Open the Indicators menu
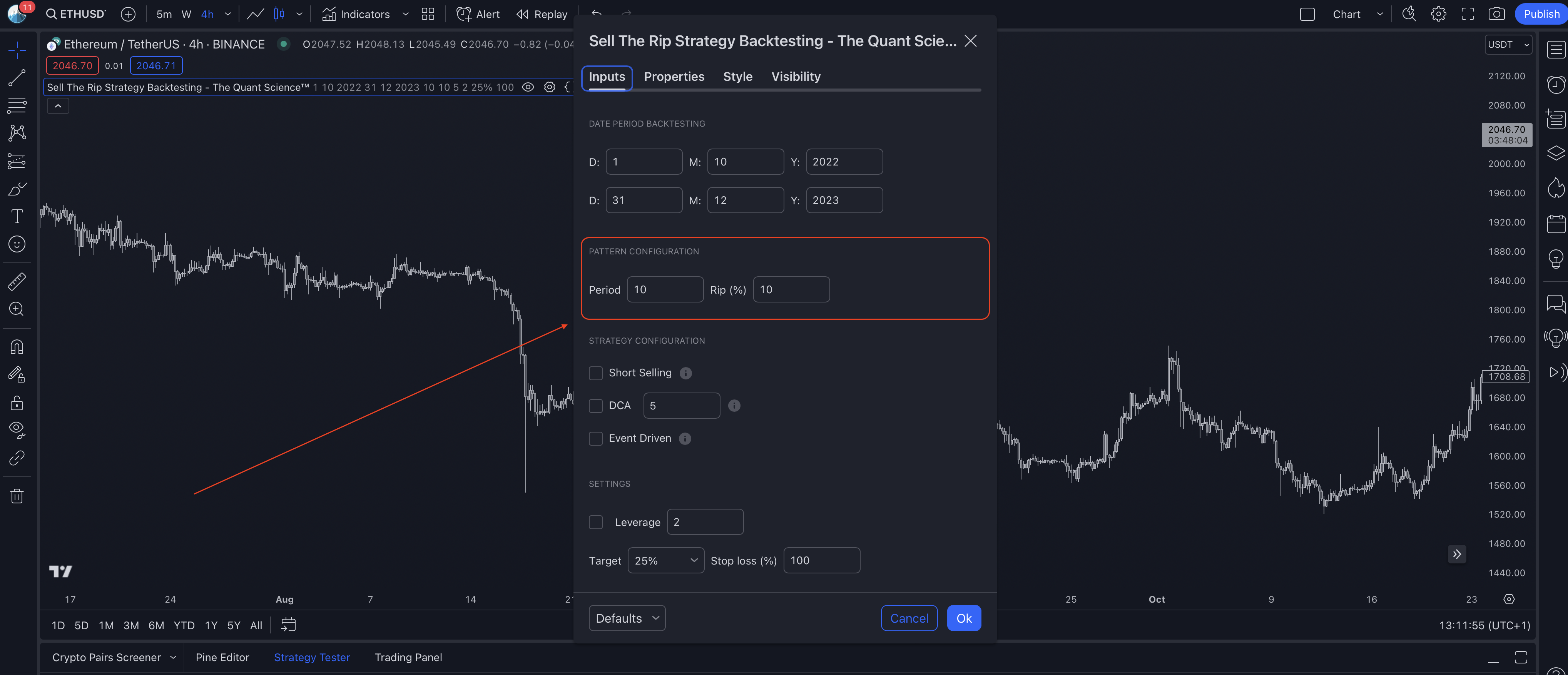The image size is (1568, 675). point(356,14)
